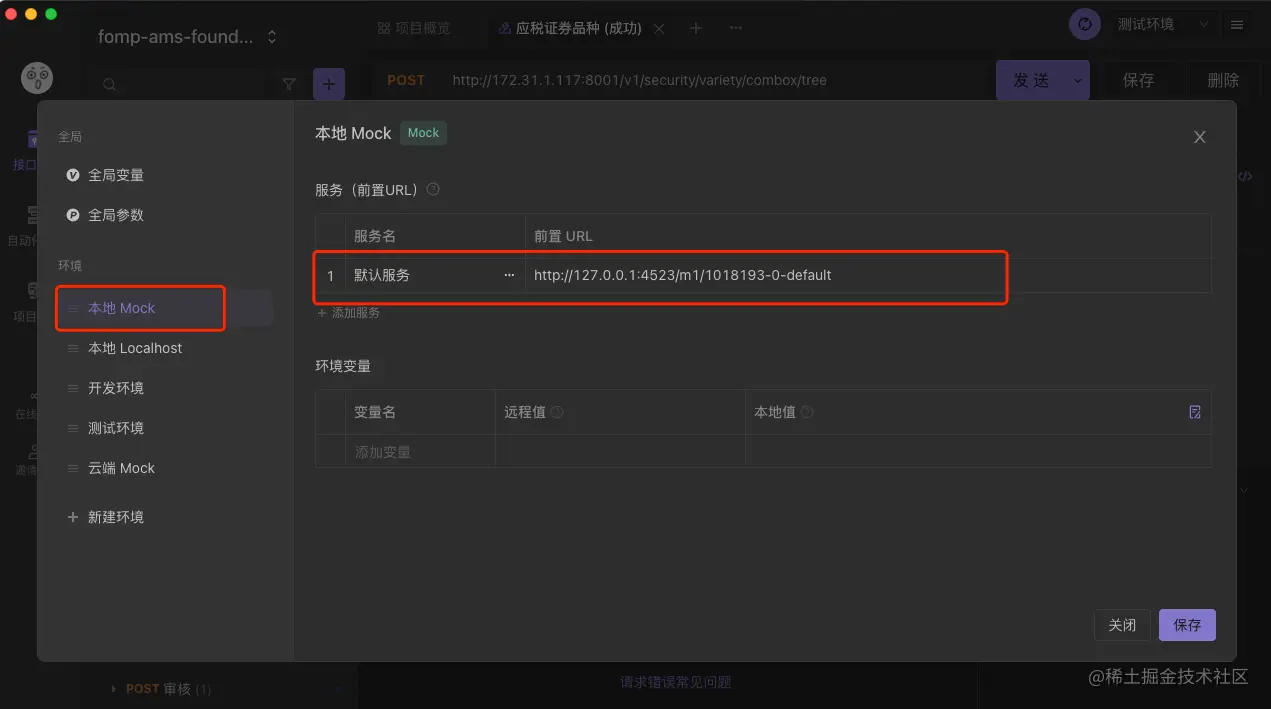
Task: Open 全局参数 global parameters settings
Action: (115, 215)
